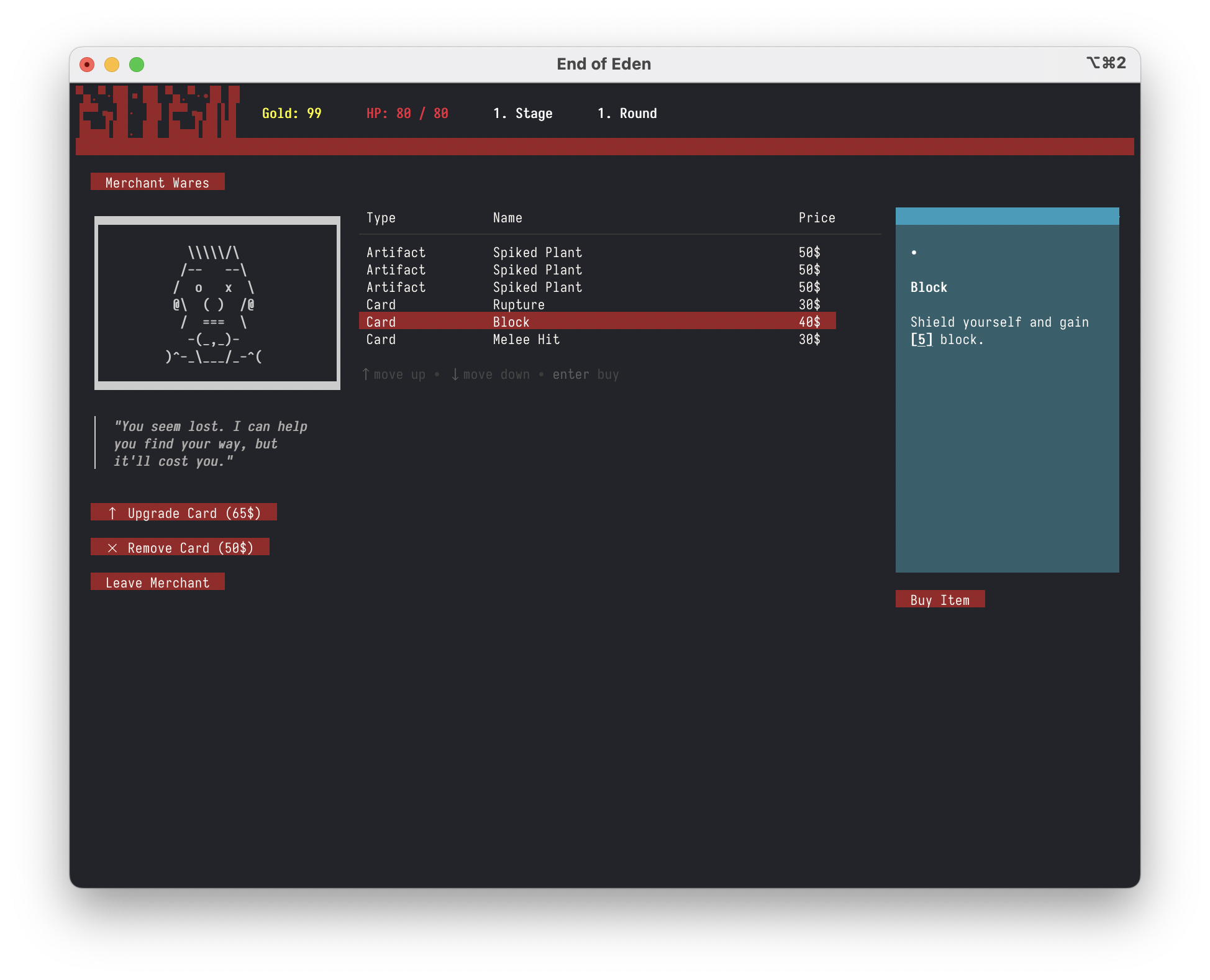The height and width of the screenshot is (980, 1210).
Task: Click the merchant ASCII portrait
Action: click(217, 303)
